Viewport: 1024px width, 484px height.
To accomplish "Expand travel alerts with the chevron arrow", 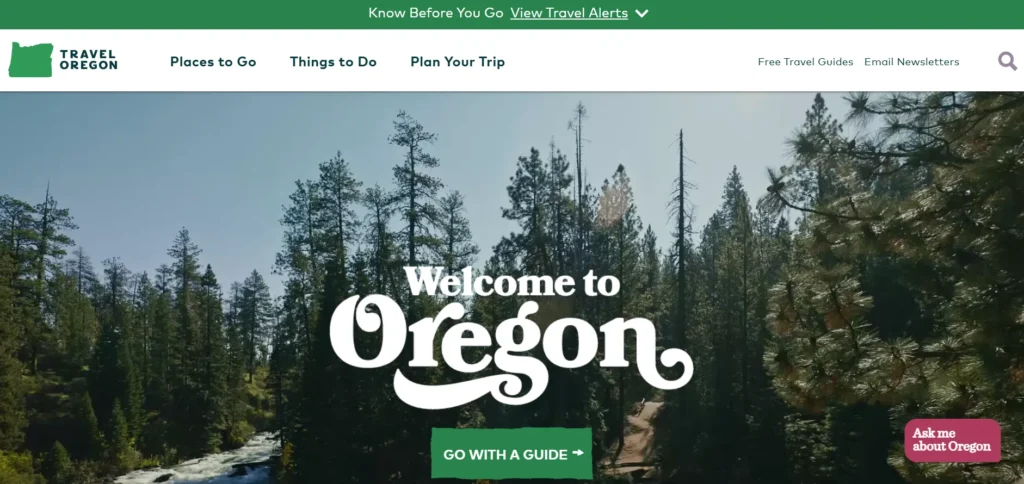I will (642, 13).
